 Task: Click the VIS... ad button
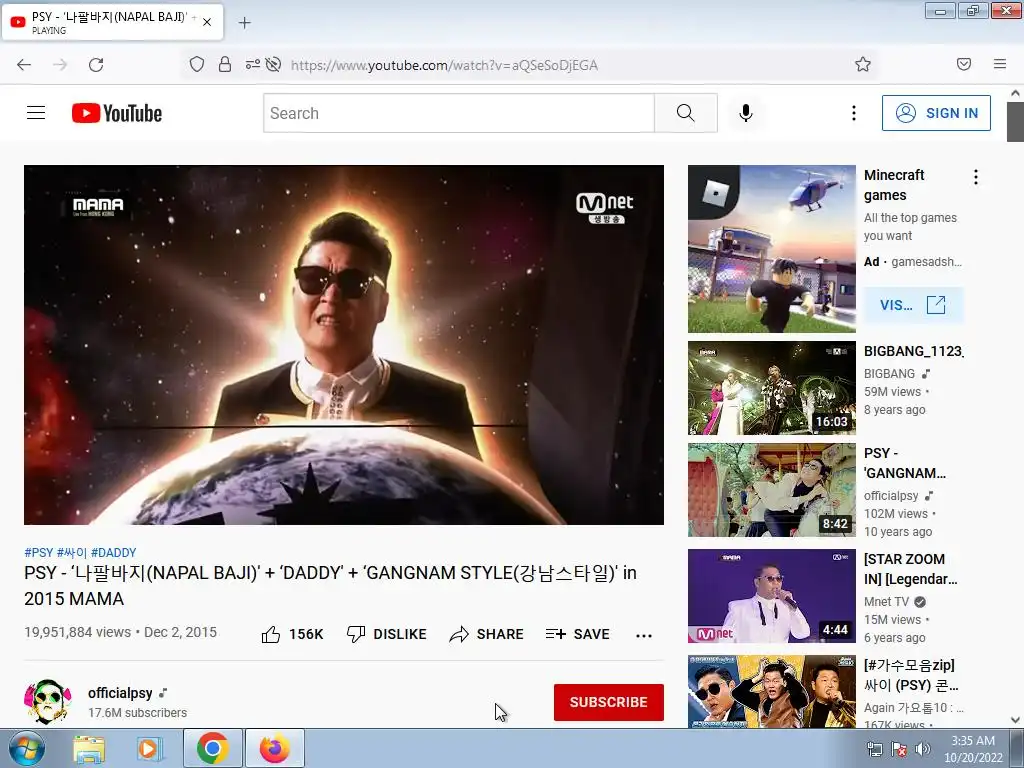pyautogui.click(x=914, y=305)
